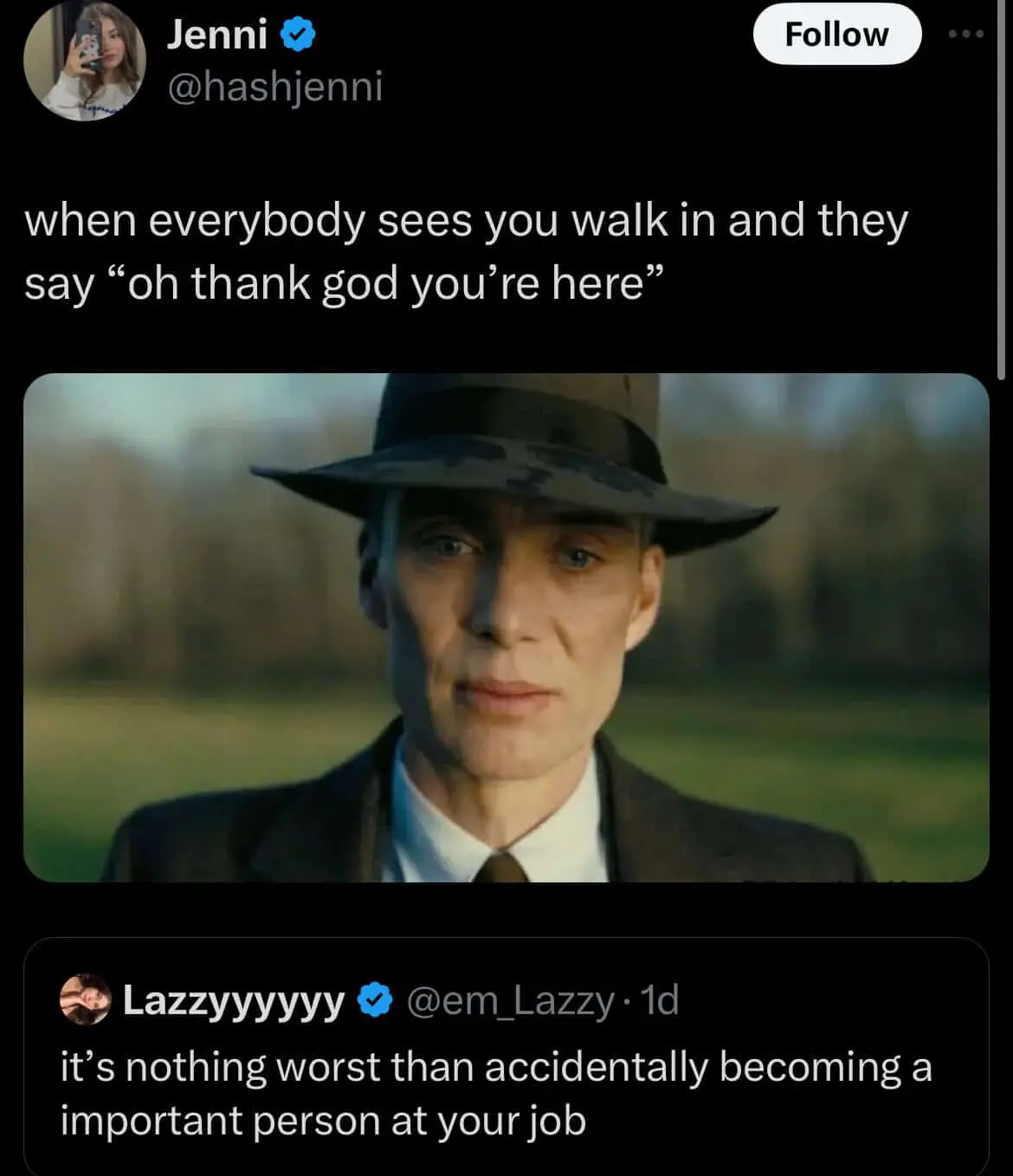Viewport: 1013px width, 1176px height.
Task: Click the blue checkmark beside the author's name
Action: click(x=296, y=33)
